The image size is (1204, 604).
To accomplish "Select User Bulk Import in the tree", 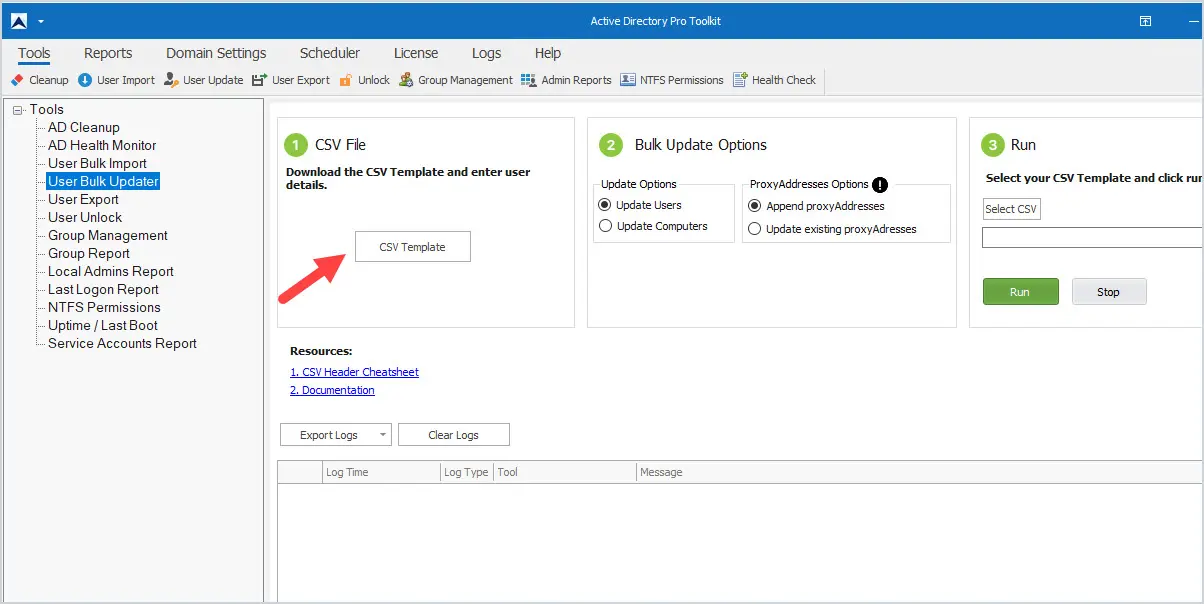I will (97, 164).
